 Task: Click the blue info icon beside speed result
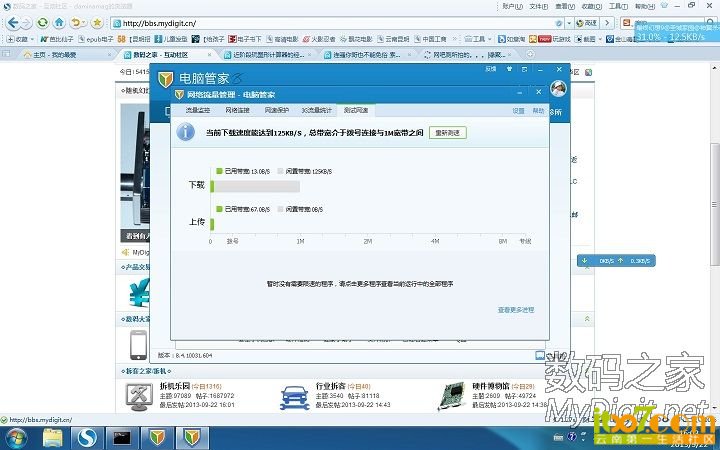pyautogui.click(x=186, y=132)
